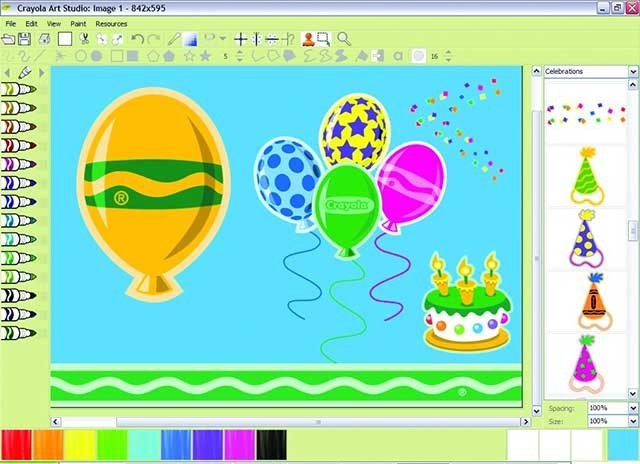Pick the red color swatch
The width and height of the screenshot is (640, 464).
[x=16, y=445]
